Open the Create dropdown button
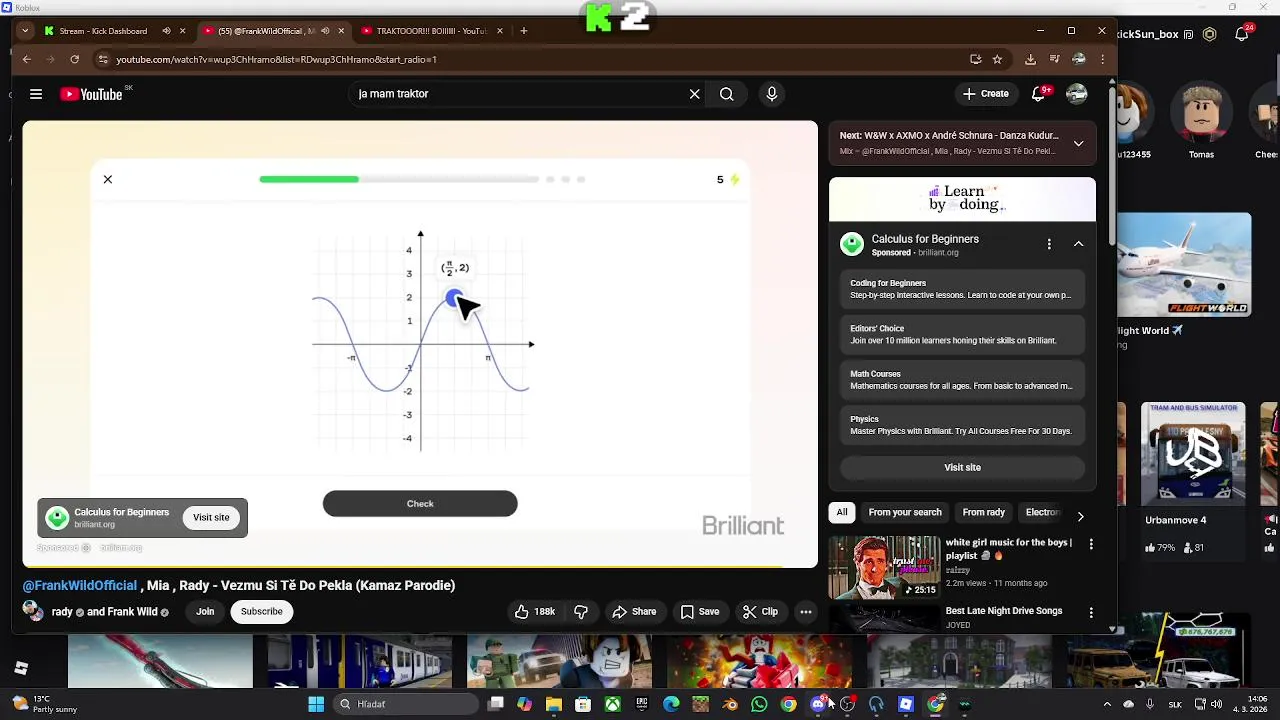1280x720 pixels. click(986, 94)
